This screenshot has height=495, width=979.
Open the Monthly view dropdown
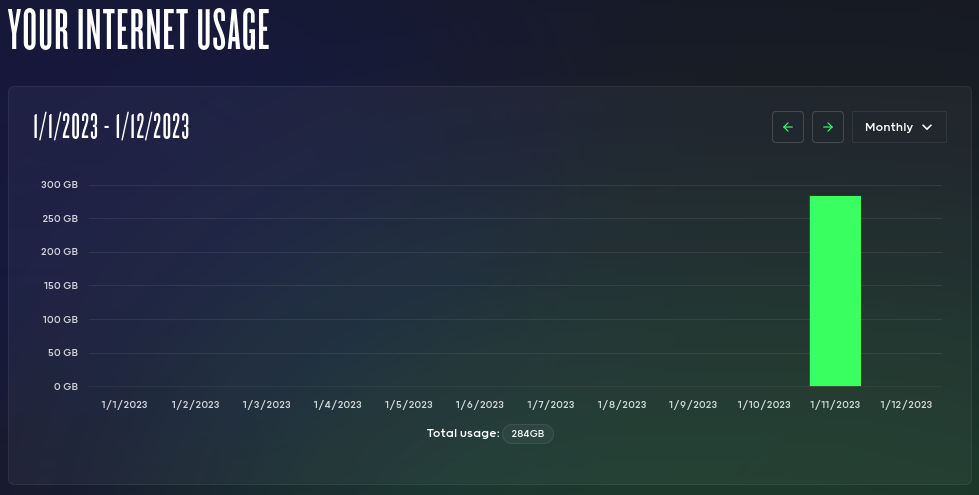898,127
